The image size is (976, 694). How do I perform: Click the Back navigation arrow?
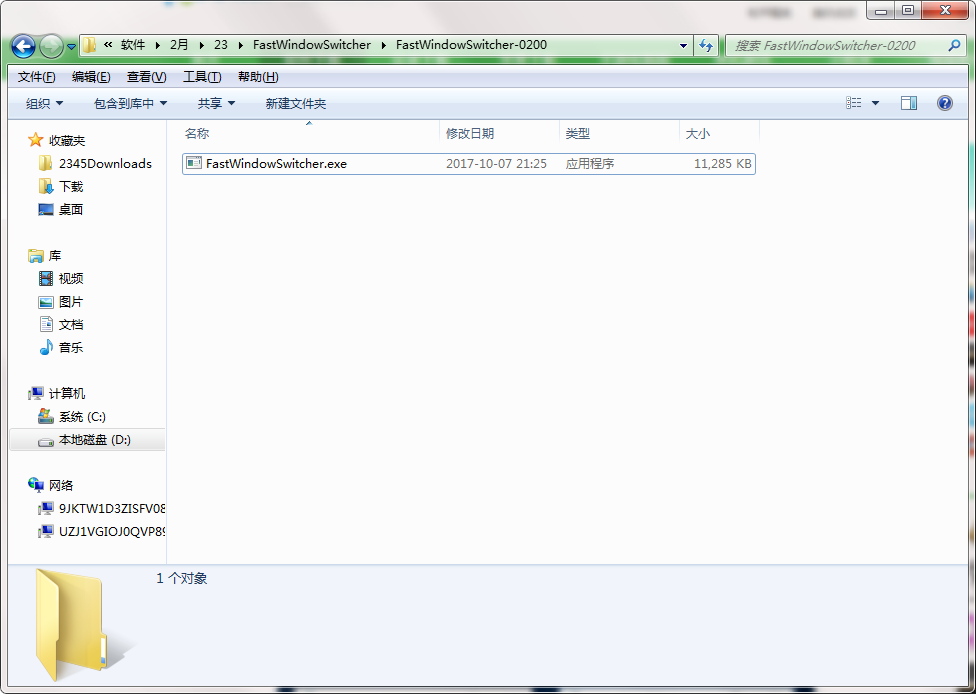coord(23,45)
